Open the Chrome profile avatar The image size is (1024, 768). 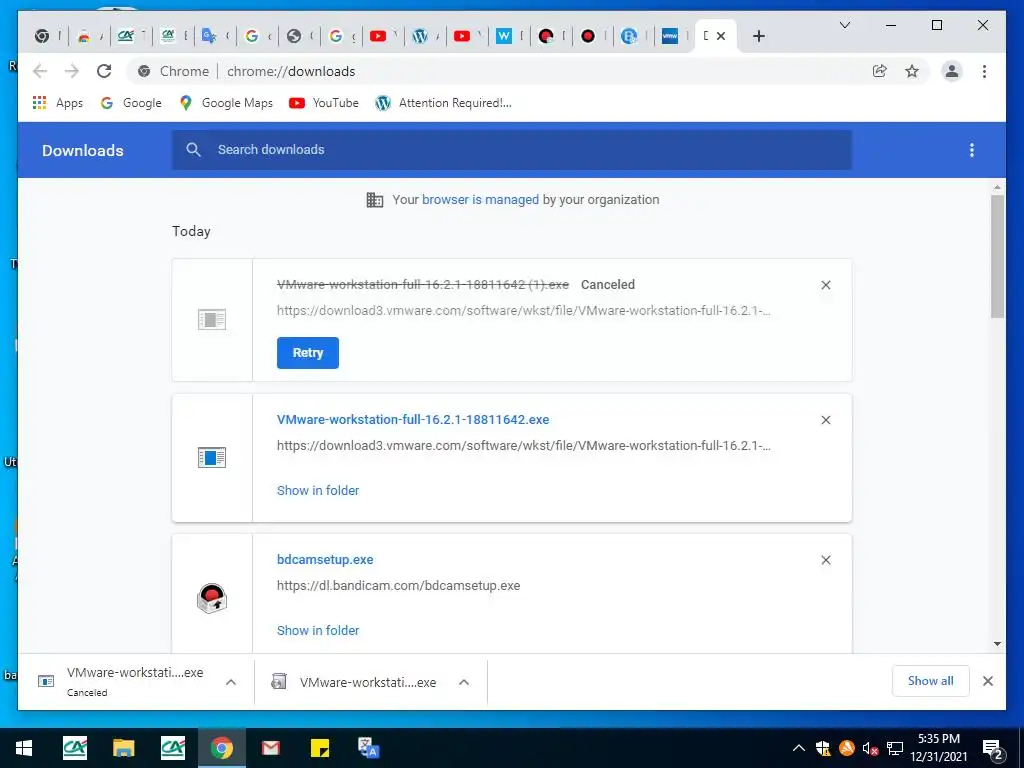(952, 71)
